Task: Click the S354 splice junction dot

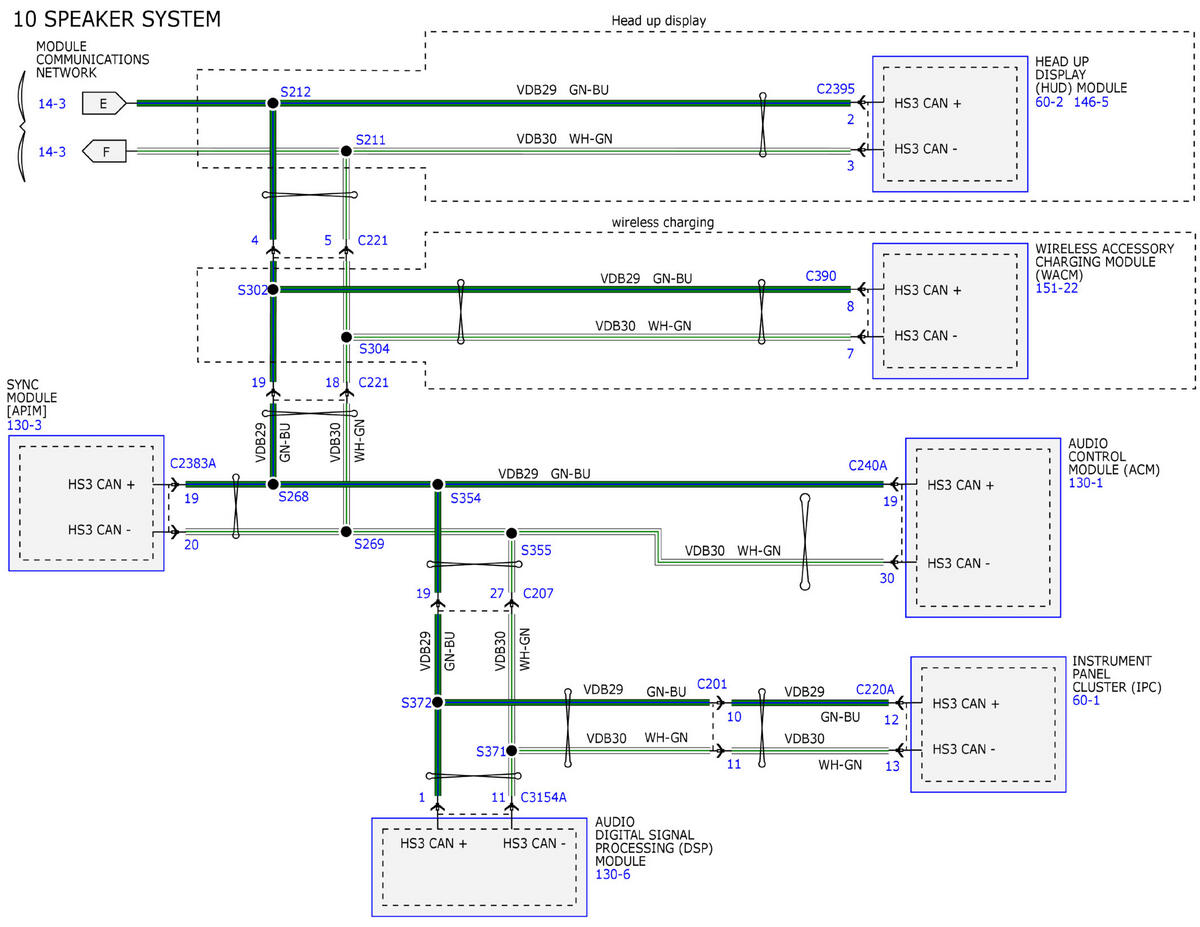Action: (x=437, y=484)
